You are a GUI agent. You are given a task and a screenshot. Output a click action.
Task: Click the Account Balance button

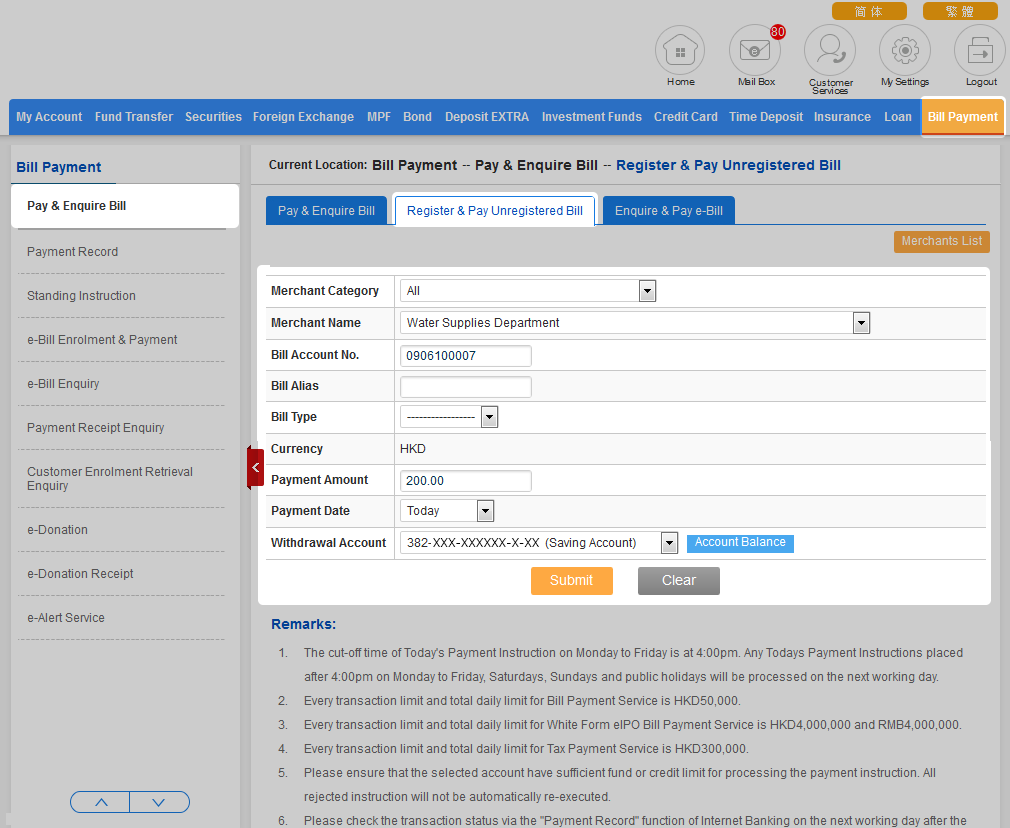point(740,543)
